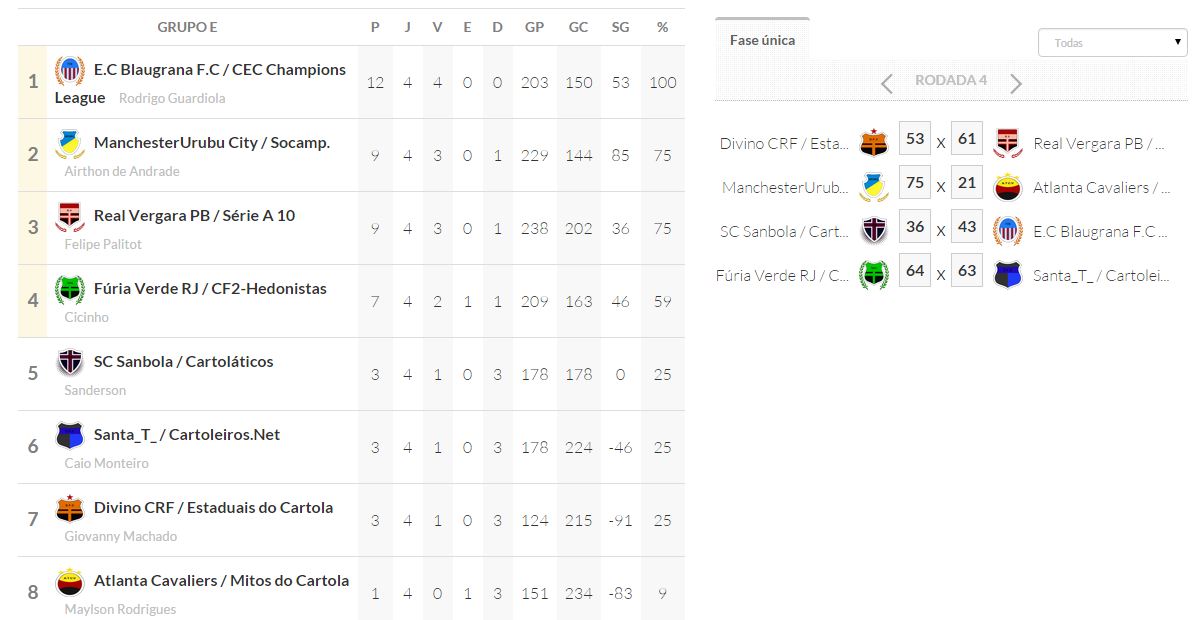Click Real Vergara PB in the match list
Image resolution: width=1193 pixels, height=620 pixels.
tap(1098, 144)
